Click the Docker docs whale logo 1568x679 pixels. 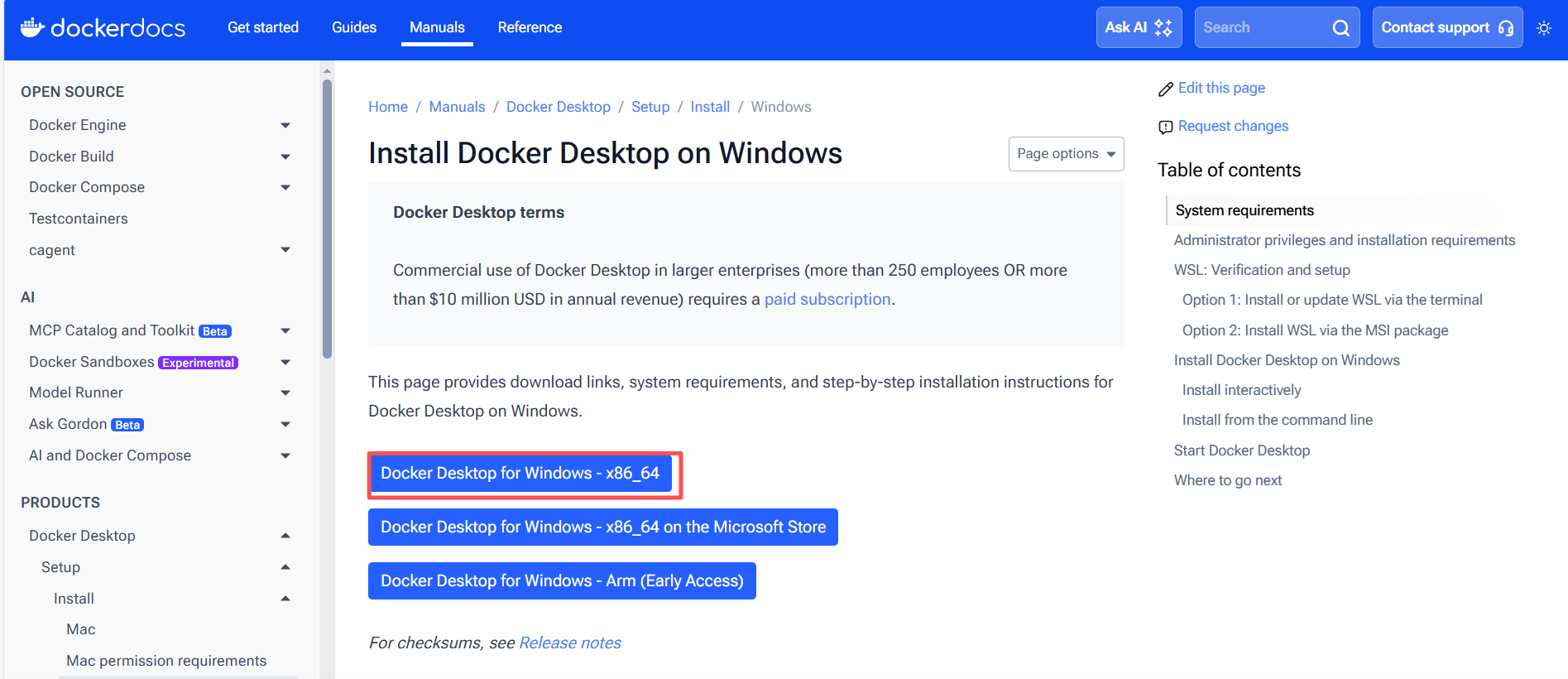(x=32, y=27)
